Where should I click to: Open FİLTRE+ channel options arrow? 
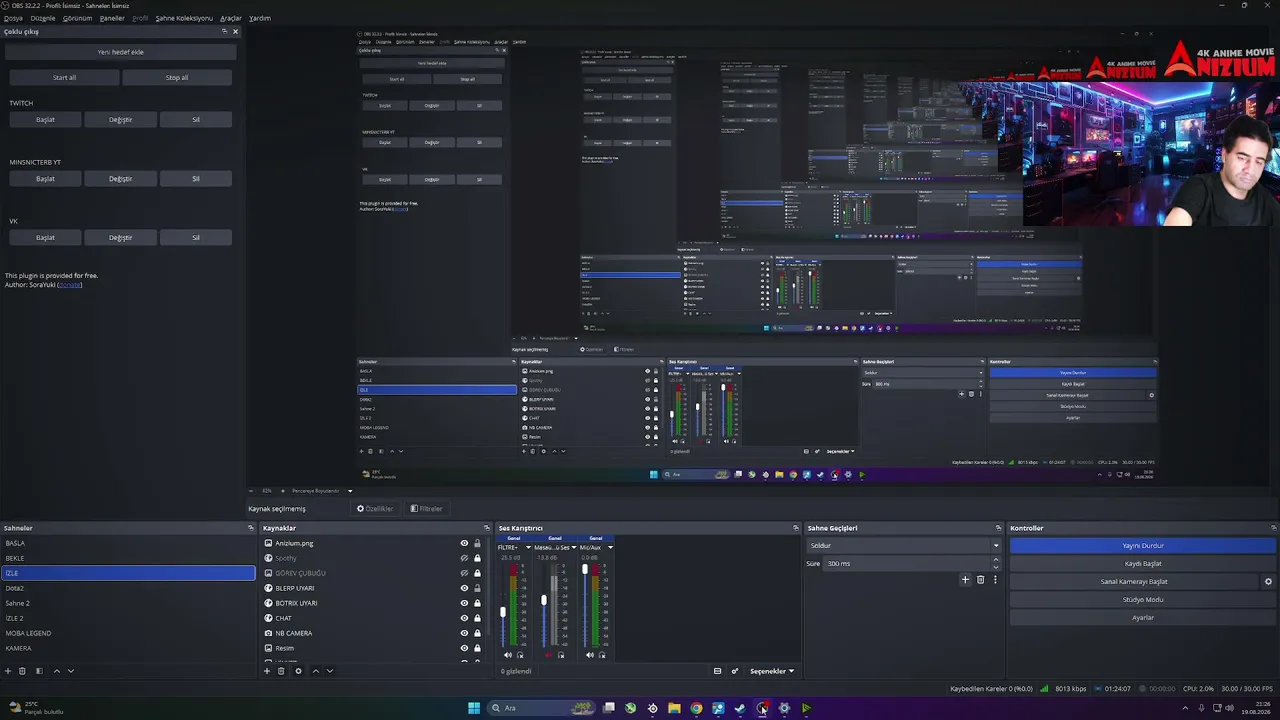528,547
